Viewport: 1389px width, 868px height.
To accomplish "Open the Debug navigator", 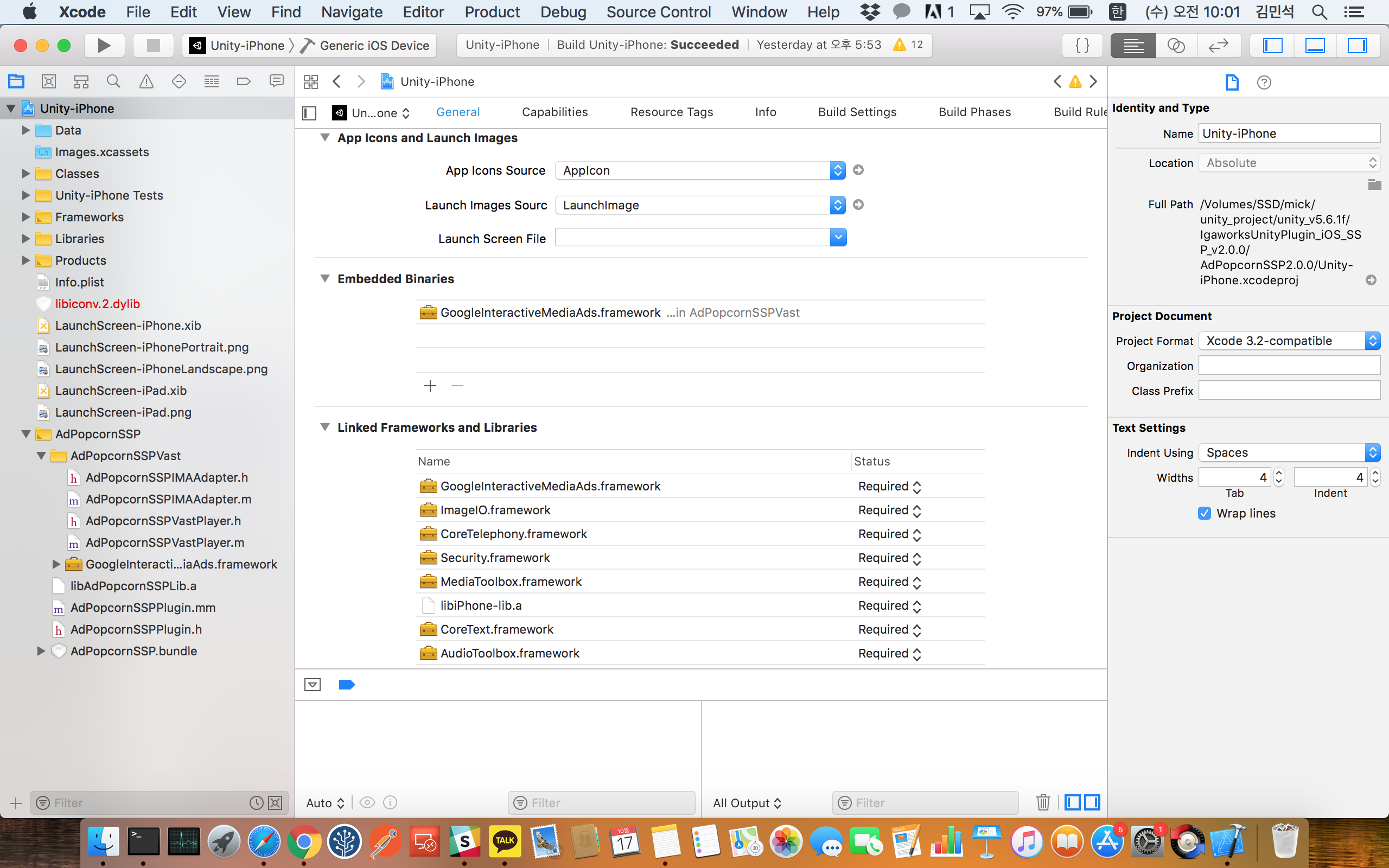I will coord(211,81).
